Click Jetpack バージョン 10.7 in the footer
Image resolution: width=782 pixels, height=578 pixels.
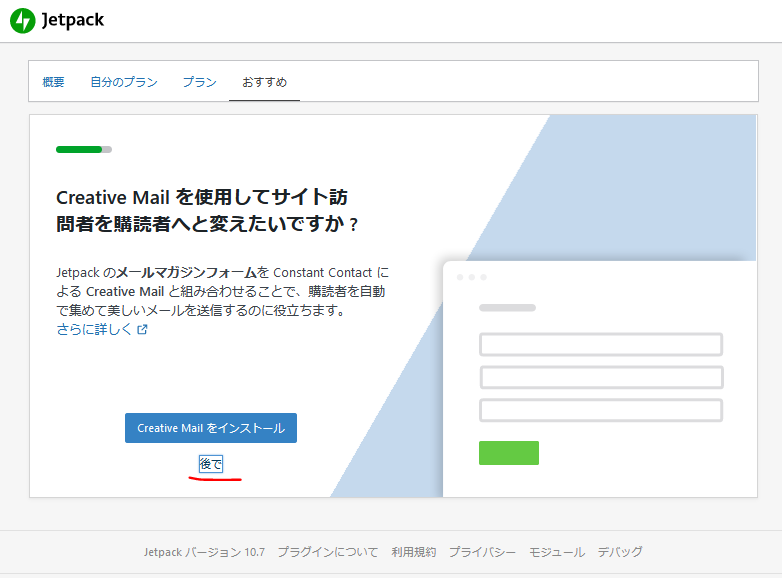click(203, 552)
